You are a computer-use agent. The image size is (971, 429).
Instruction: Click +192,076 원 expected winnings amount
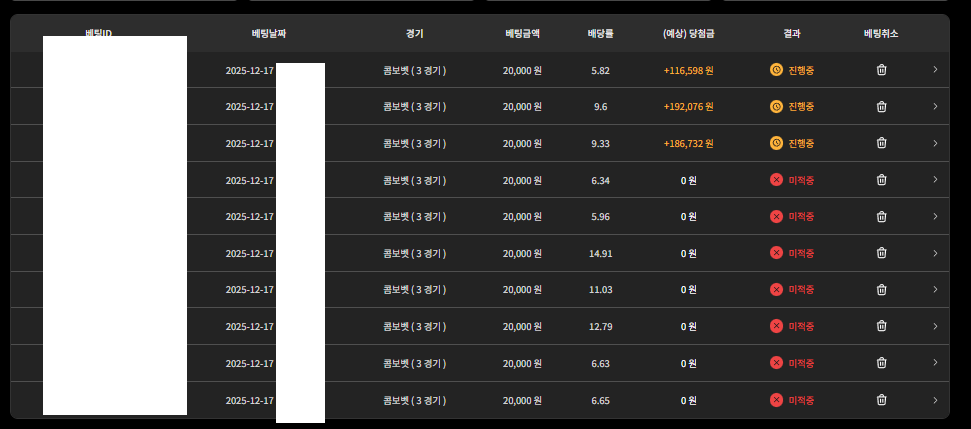tap(688, 107)
